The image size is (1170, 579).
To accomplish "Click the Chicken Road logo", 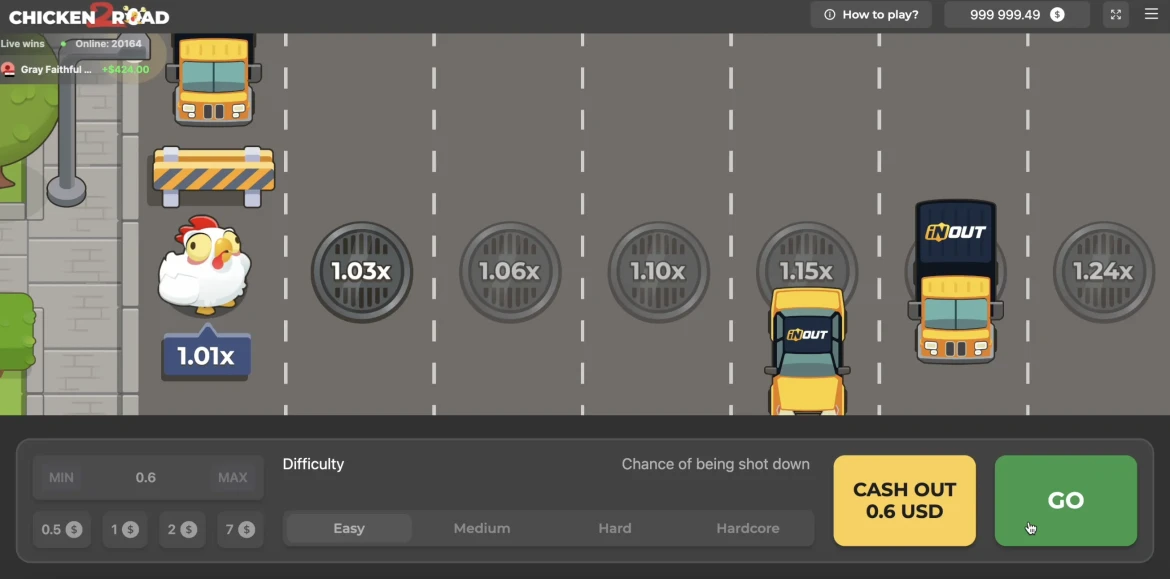I will [89, 15].
